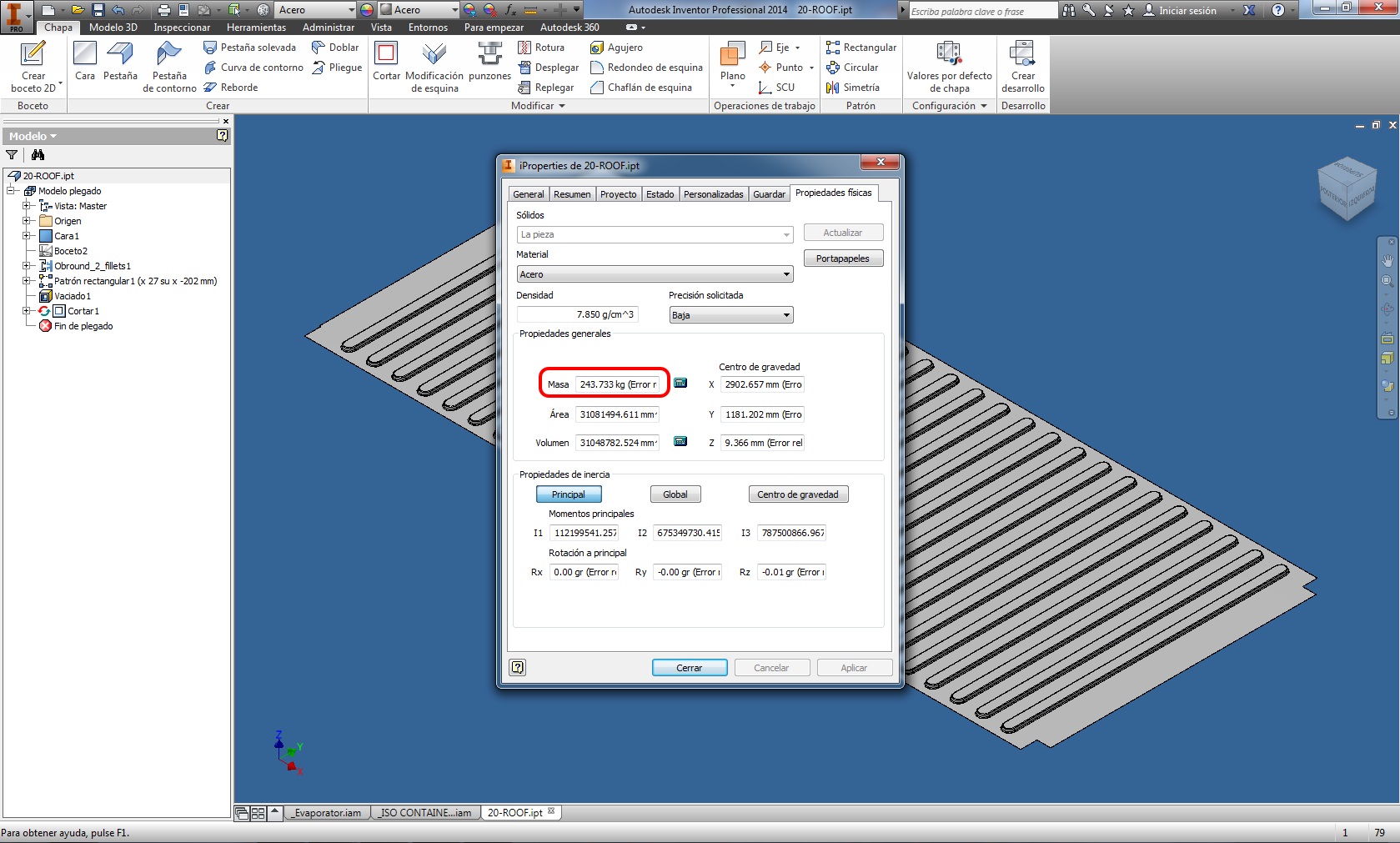Click the Global inertia button
The image size is (1400, 843).
[x=675, y=494]
